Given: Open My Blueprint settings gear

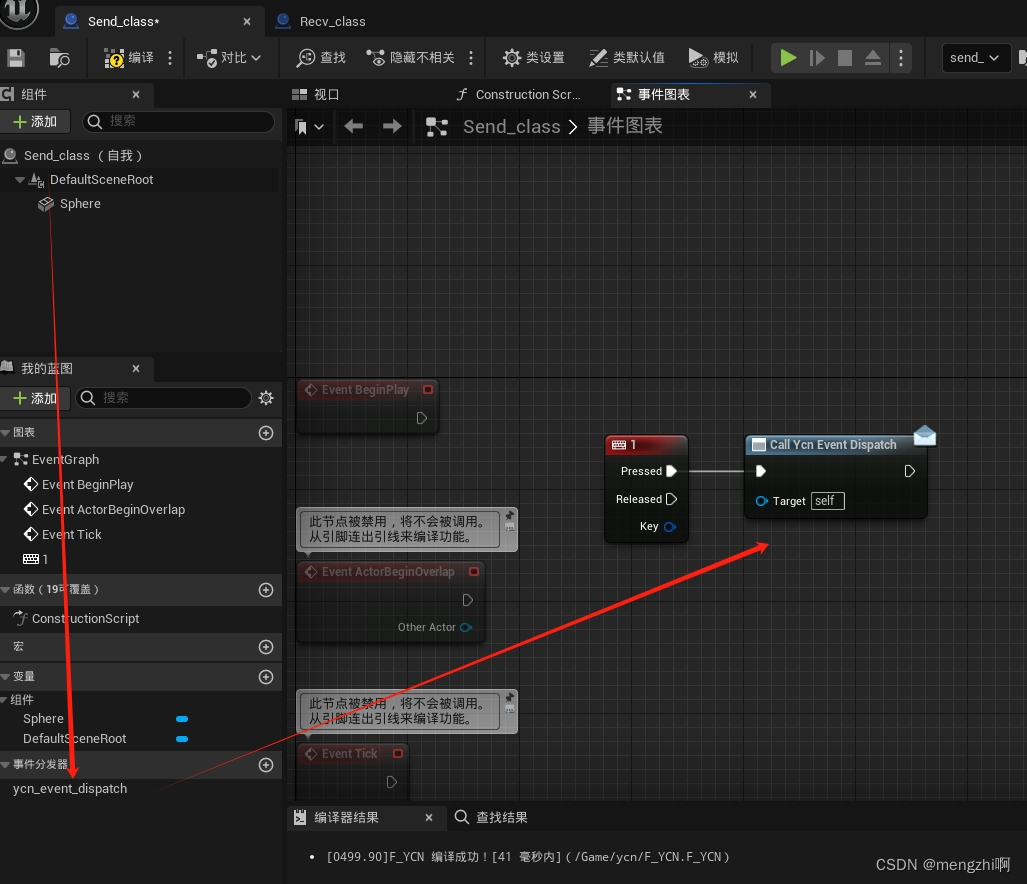Looking at the screenshot, I should click(x=266, y=398).
